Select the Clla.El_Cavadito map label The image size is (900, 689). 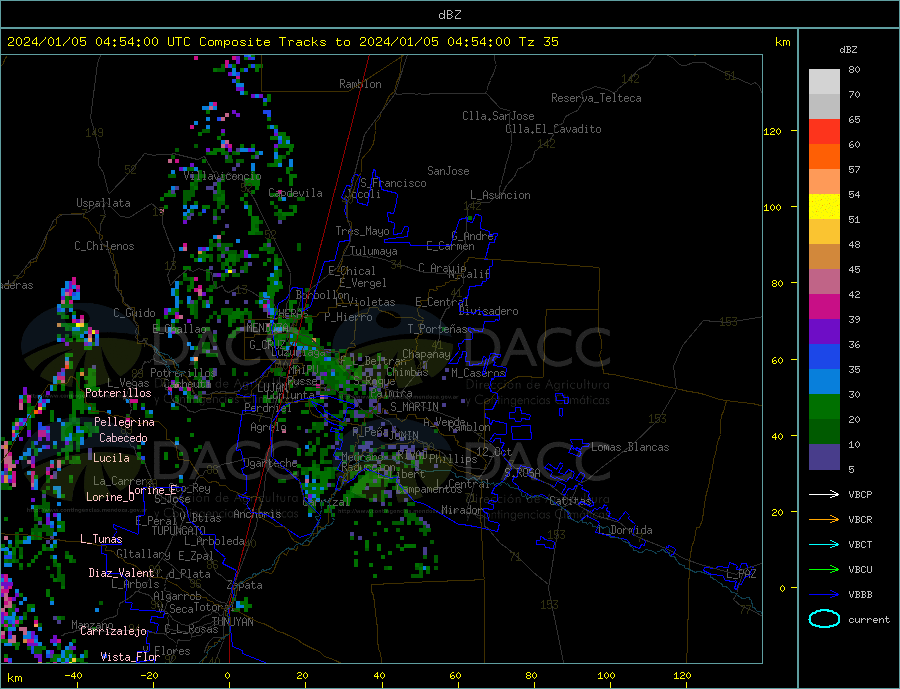pyautogui.click(x=553, y=129)
